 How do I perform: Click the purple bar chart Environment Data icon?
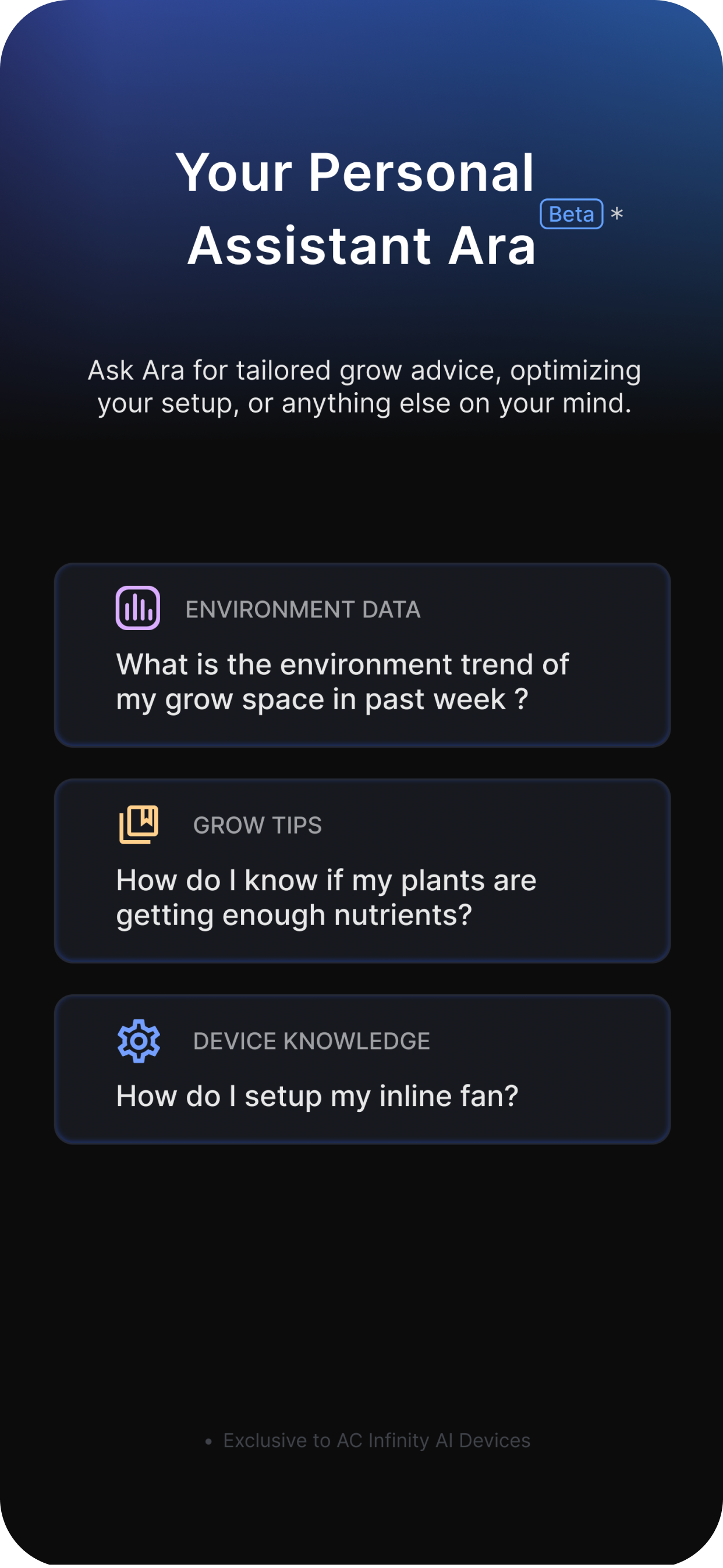[137, 607]
